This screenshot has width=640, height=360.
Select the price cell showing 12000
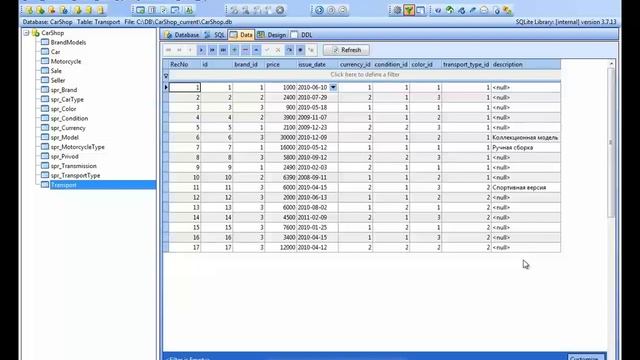[x=280, y=247]
